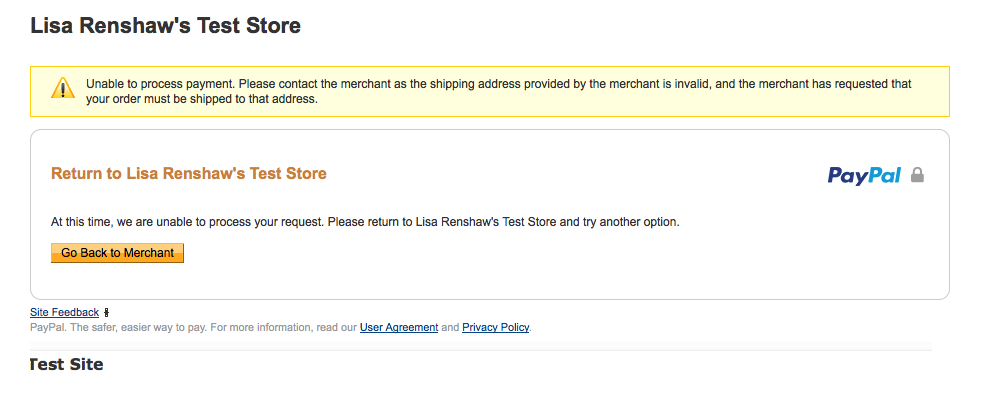Click the page title Lisa Renshaw's Test Store
Screen dimensions: 996x413
pyautogui.click(x=165, y=26)
